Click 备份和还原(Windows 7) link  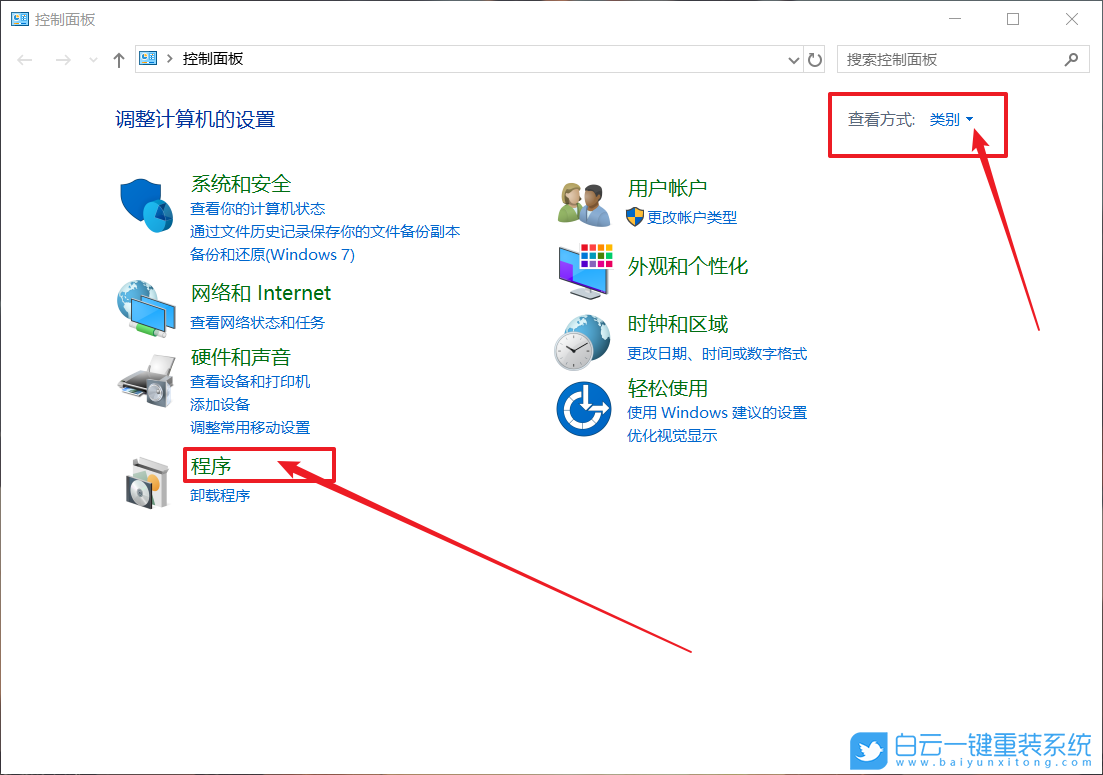(x=272, y=254)
